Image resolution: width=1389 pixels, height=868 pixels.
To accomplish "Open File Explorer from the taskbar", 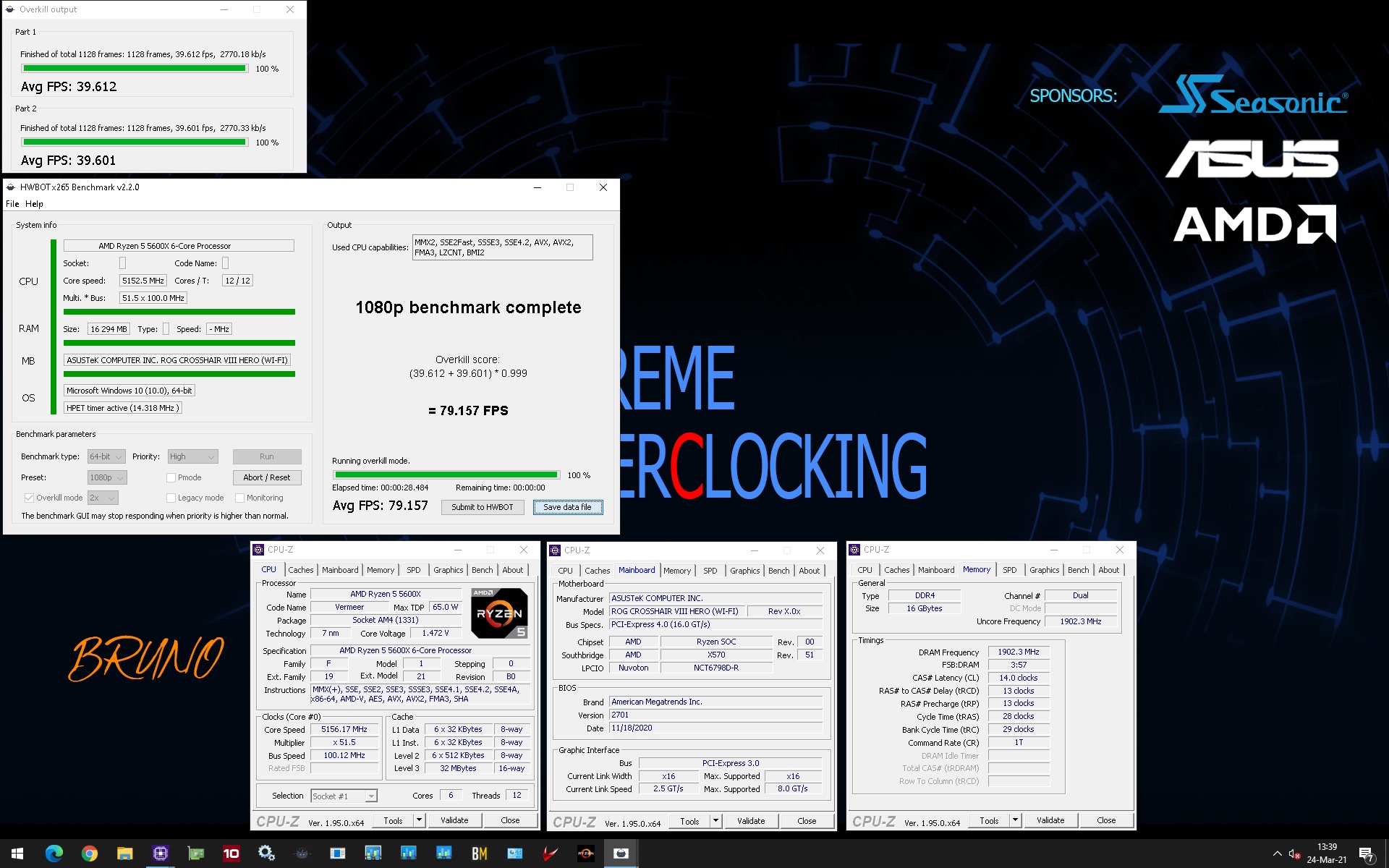I will click(x=124, y=854).
